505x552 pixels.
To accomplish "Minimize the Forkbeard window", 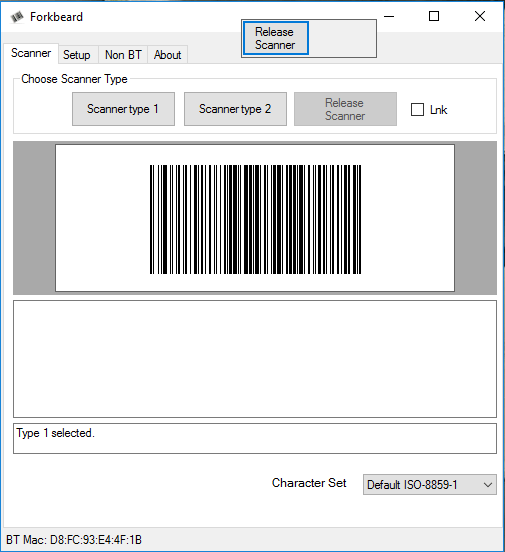I will coord(389,16).
